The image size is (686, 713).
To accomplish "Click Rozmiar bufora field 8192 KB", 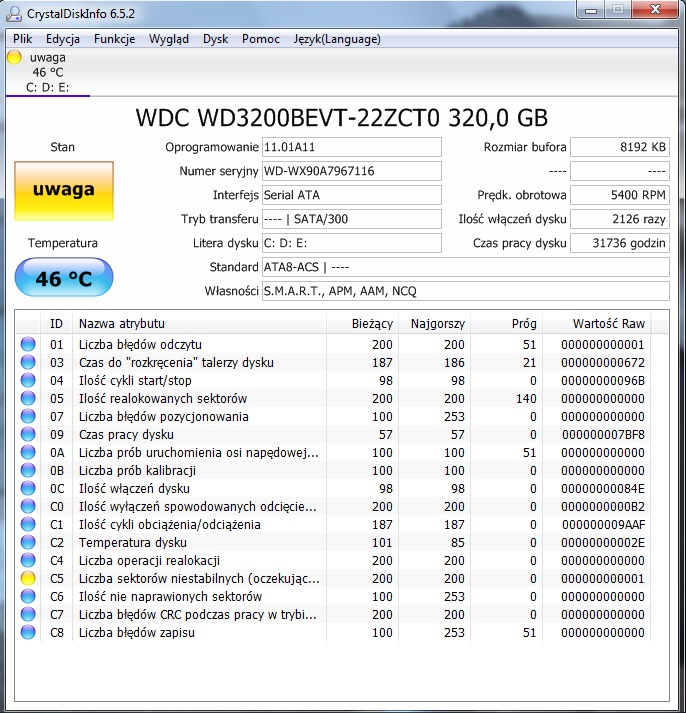I will [x=620, y=147].
